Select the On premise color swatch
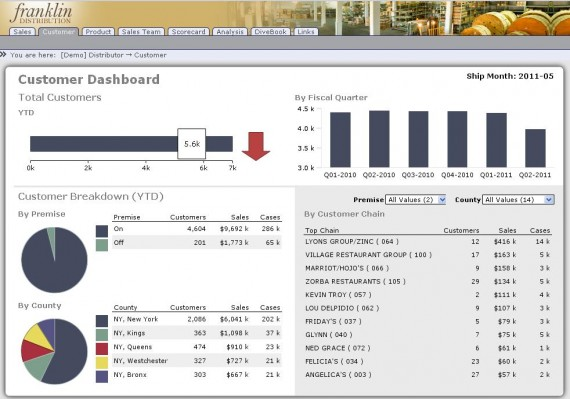Viewport: 570px width, 399px height. tap(102, 231)
